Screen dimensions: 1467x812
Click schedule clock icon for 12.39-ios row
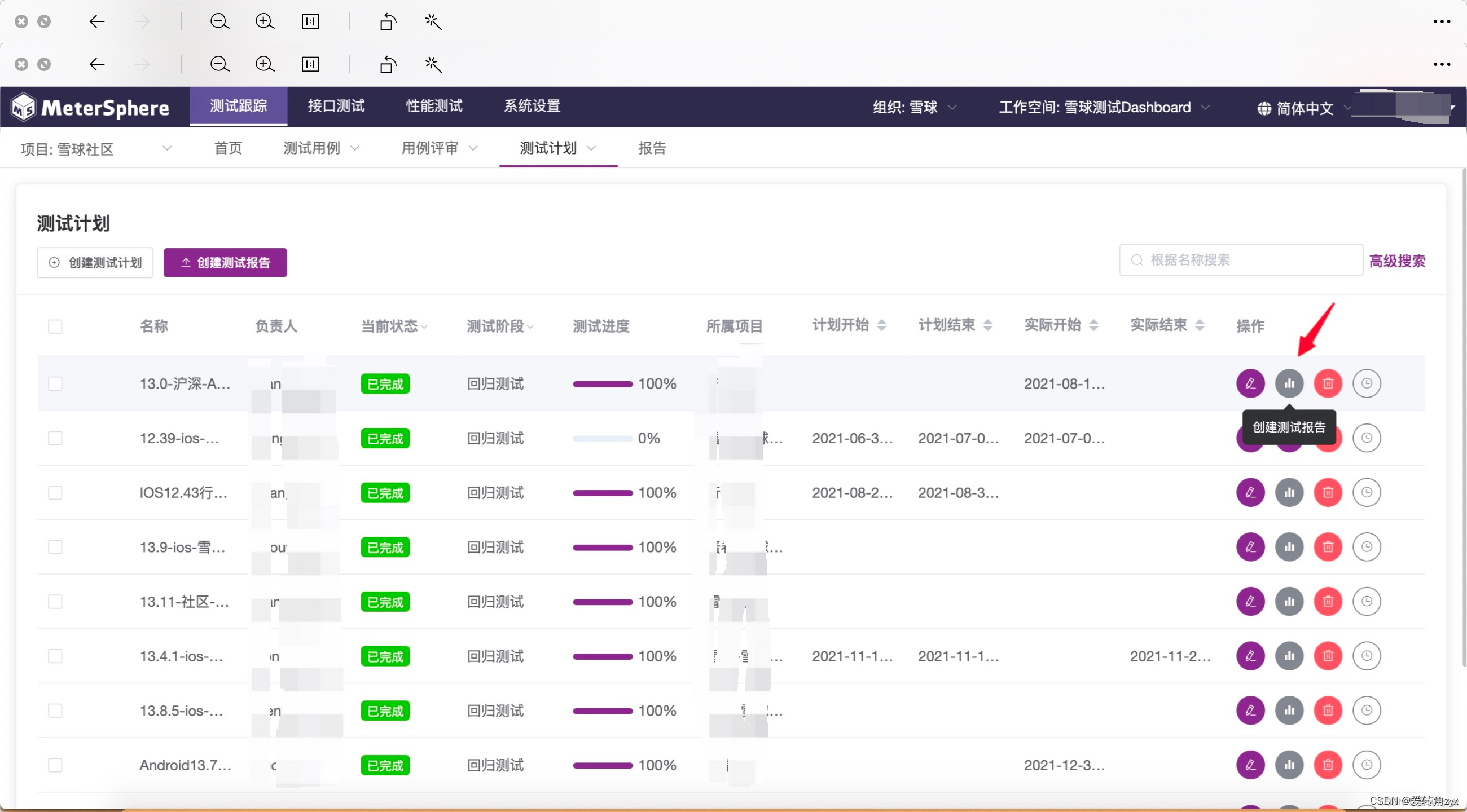coord(1366,438)
